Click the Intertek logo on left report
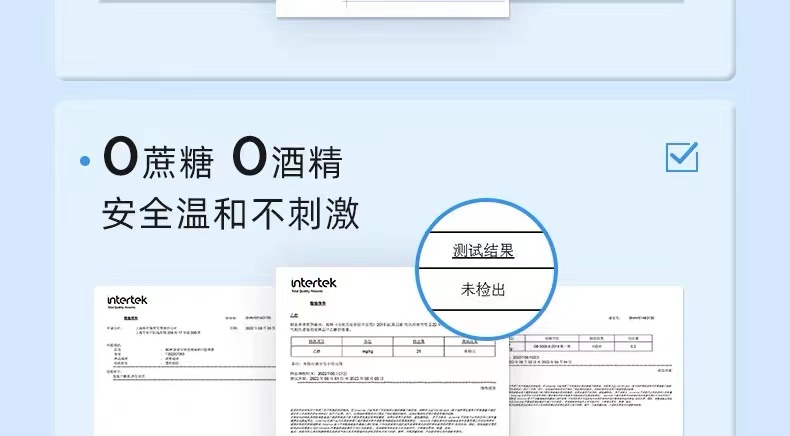 [128, 300]
